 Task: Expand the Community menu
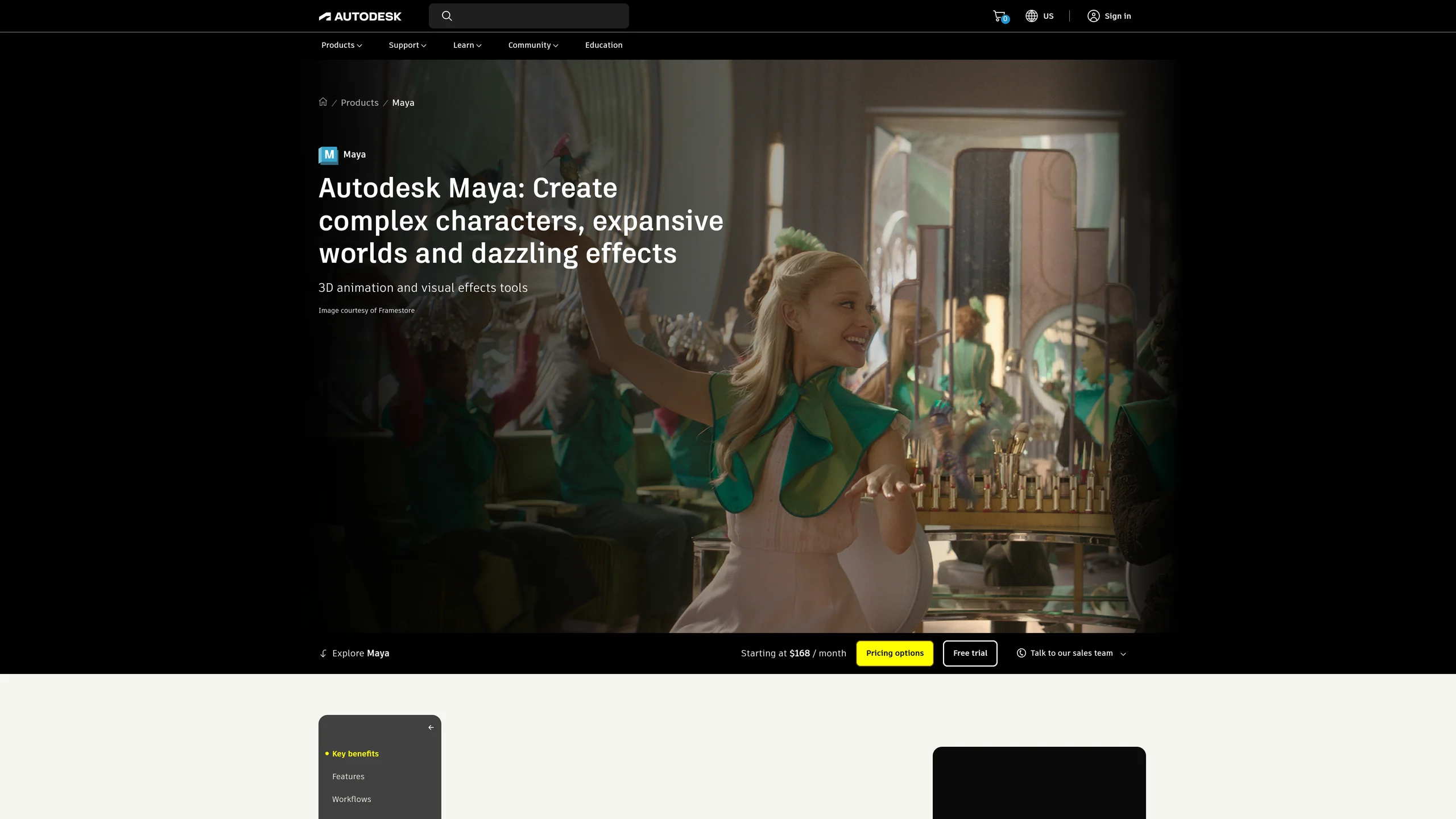533,45
